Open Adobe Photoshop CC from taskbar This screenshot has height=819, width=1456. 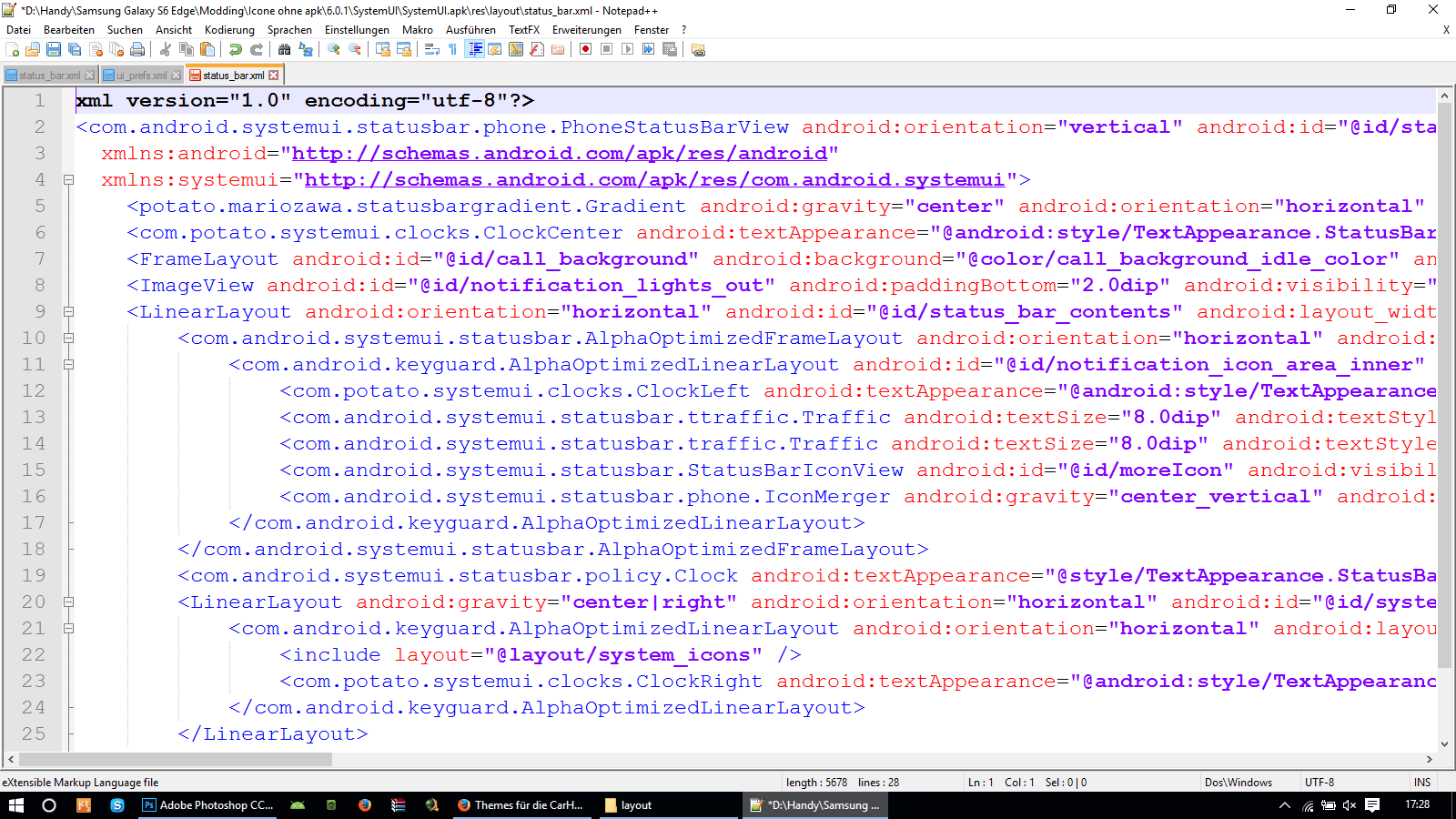(x=207, y=805)
